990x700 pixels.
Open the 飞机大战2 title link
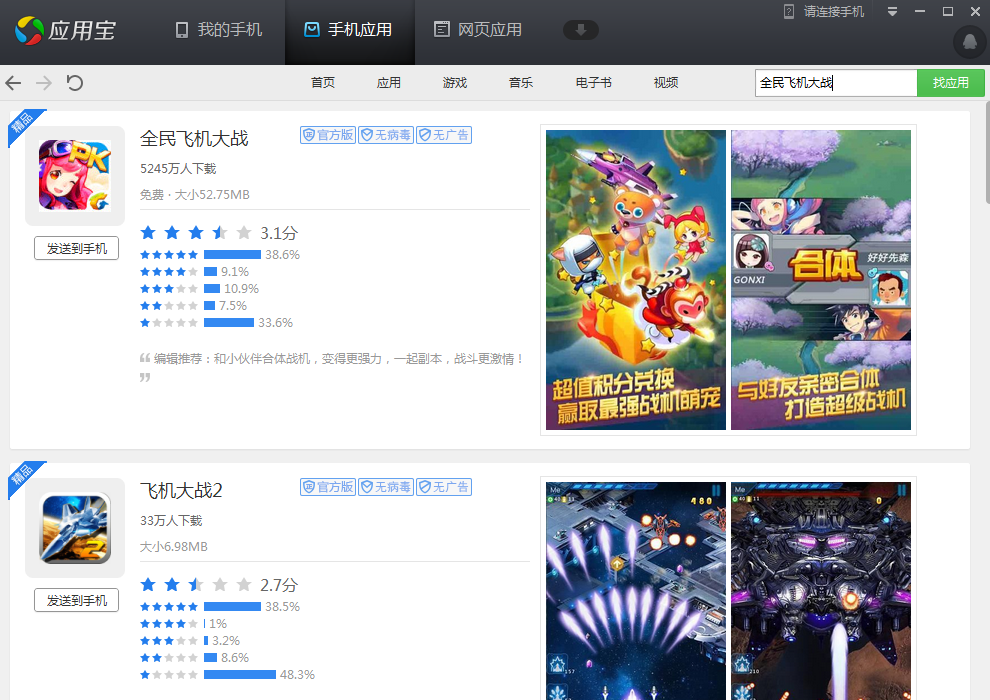coord(181,490)
